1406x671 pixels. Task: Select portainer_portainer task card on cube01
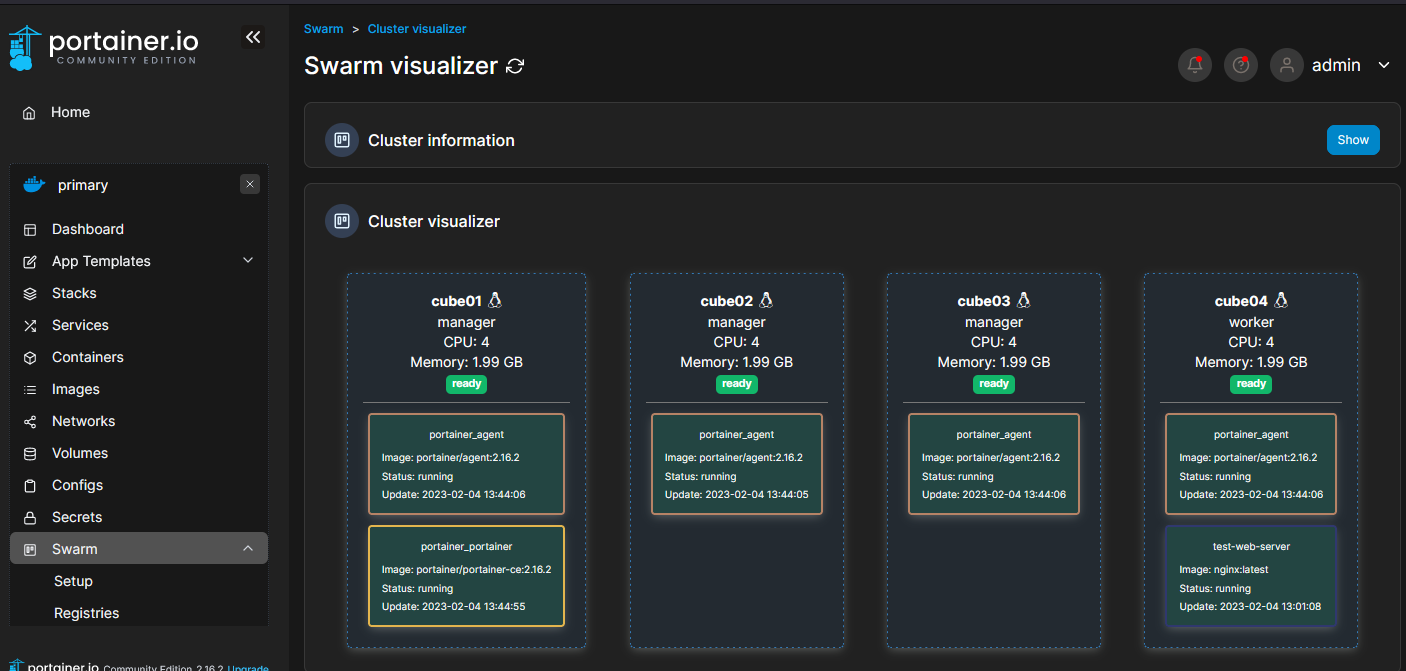(x=466, y=576)
